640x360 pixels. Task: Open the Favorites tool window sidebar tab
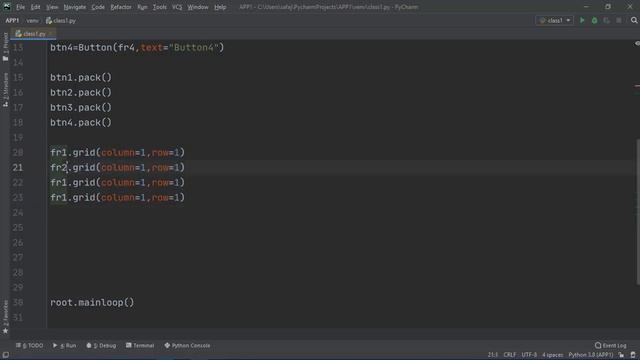coord(5,316)
